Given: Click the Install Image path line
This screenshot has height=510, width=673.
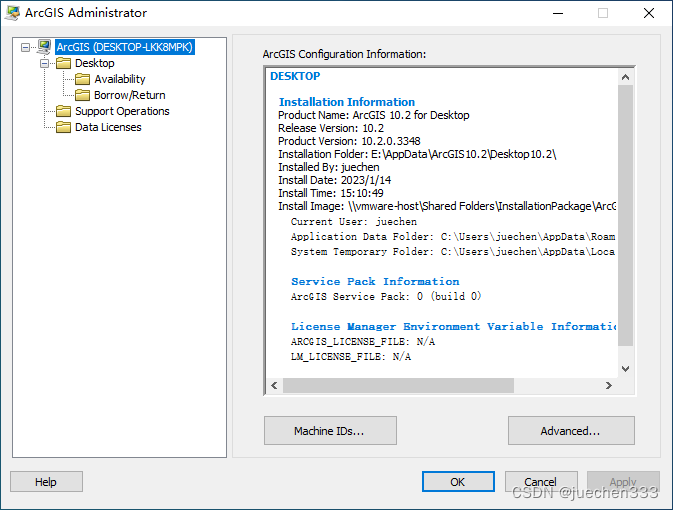Looking at the screenshot, I should 447,206.
